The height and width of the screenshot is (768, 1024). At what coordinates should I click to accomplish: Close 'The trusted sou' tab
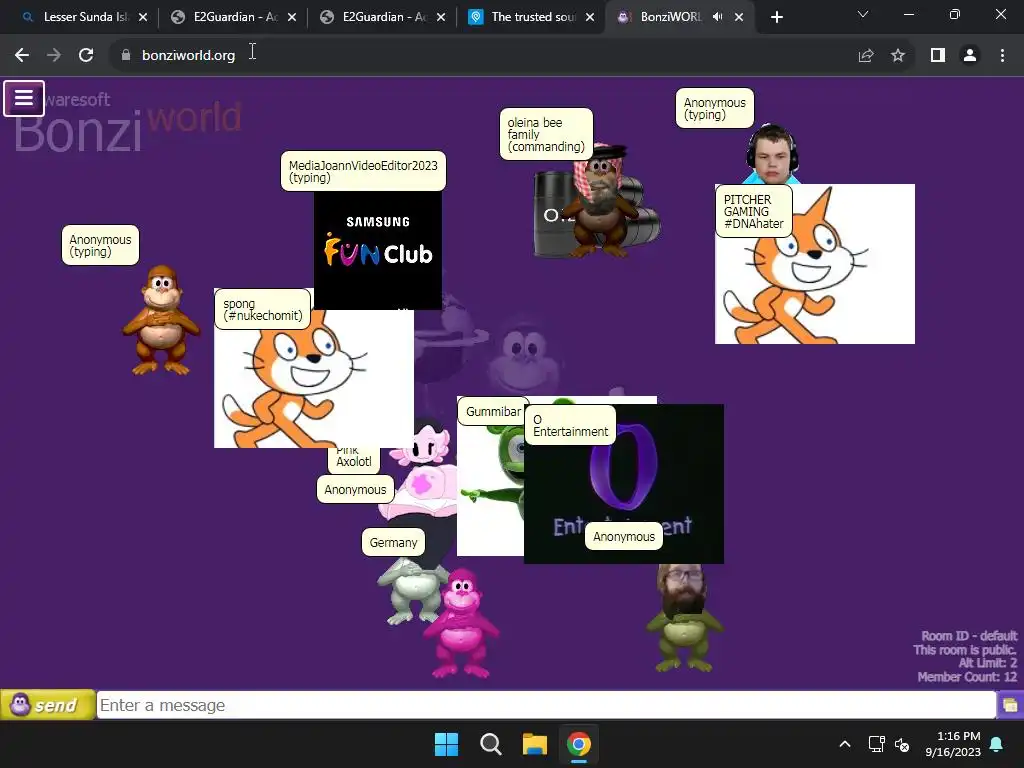tap(590, 17)
